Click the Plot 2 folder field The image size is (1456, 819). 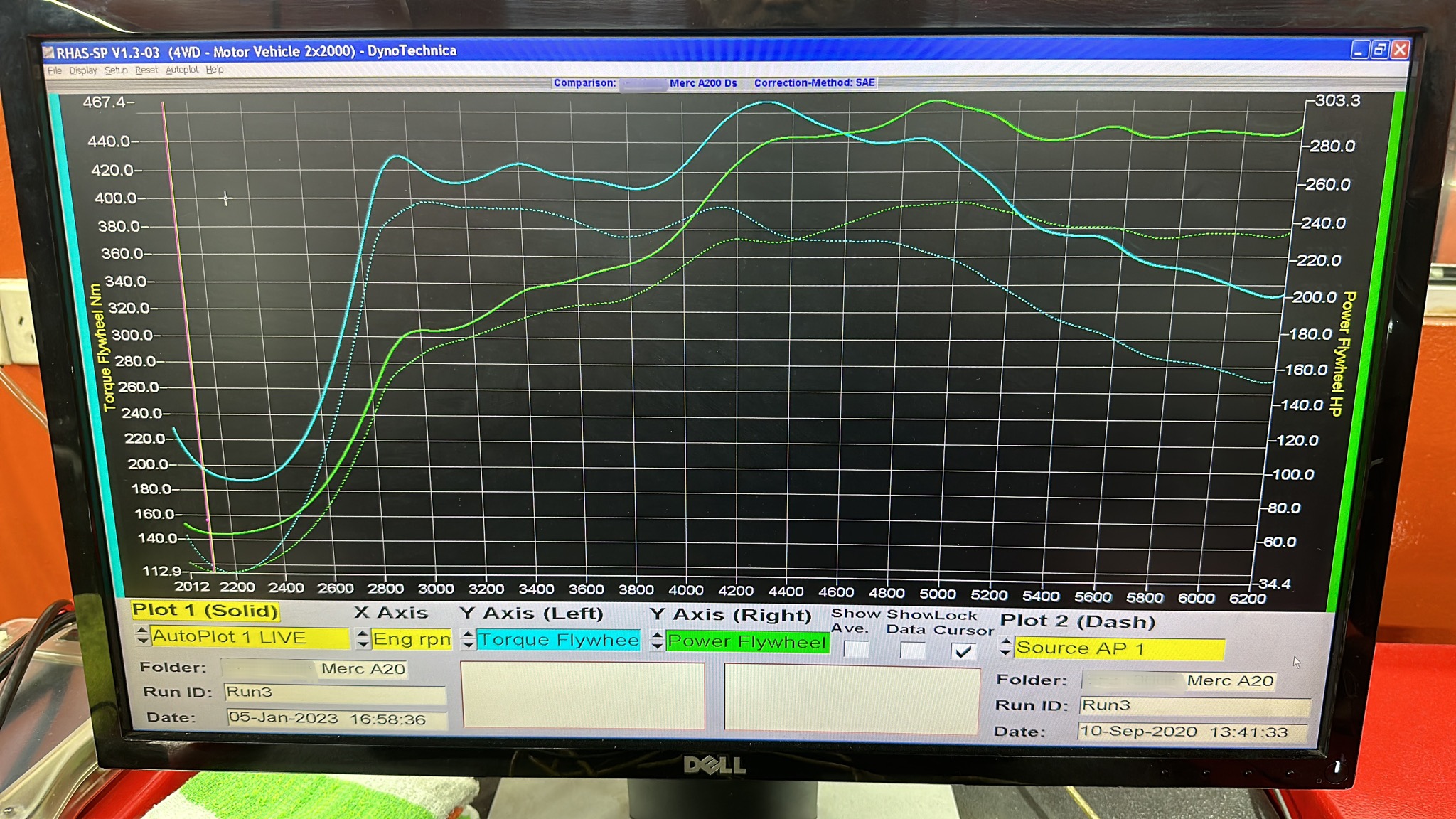point(1179,680)
